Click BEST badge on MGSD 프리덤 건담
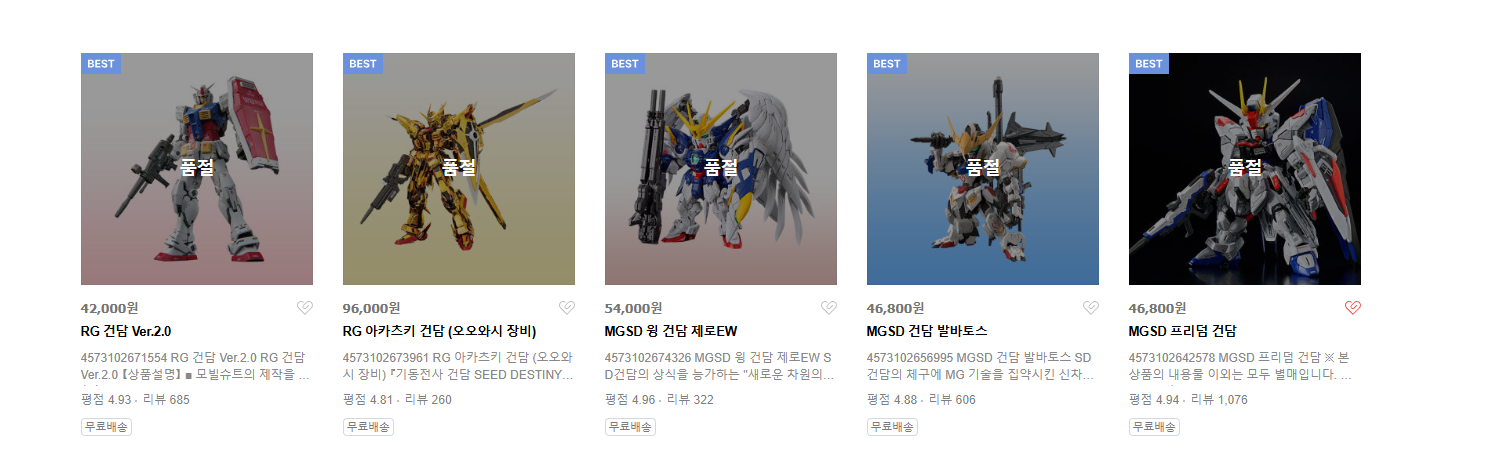 (x=1149, y=64)
